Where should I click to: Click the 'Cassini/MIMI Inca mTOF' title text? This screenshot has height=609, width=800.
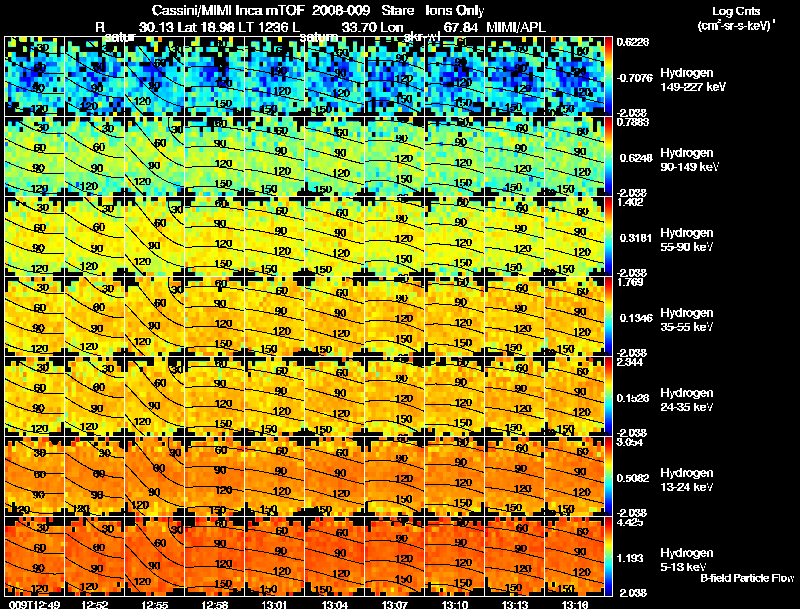tap(228, 10)
